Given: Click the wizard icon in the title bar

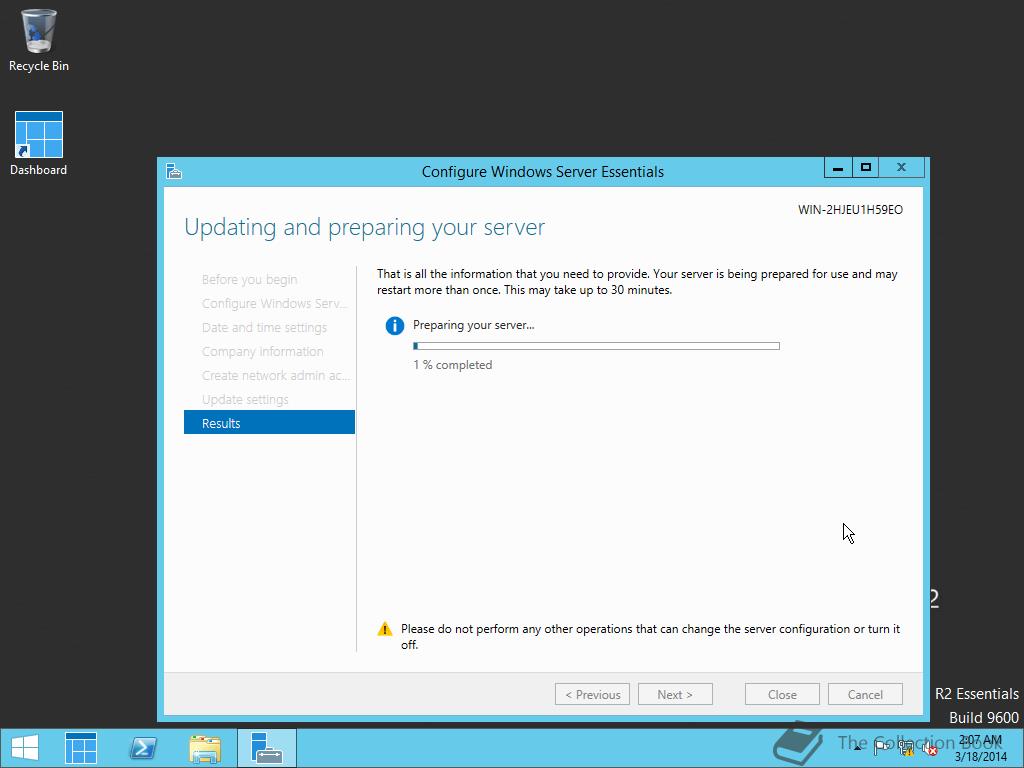Looking at the screenshot, I should click(x=174, y=171).
